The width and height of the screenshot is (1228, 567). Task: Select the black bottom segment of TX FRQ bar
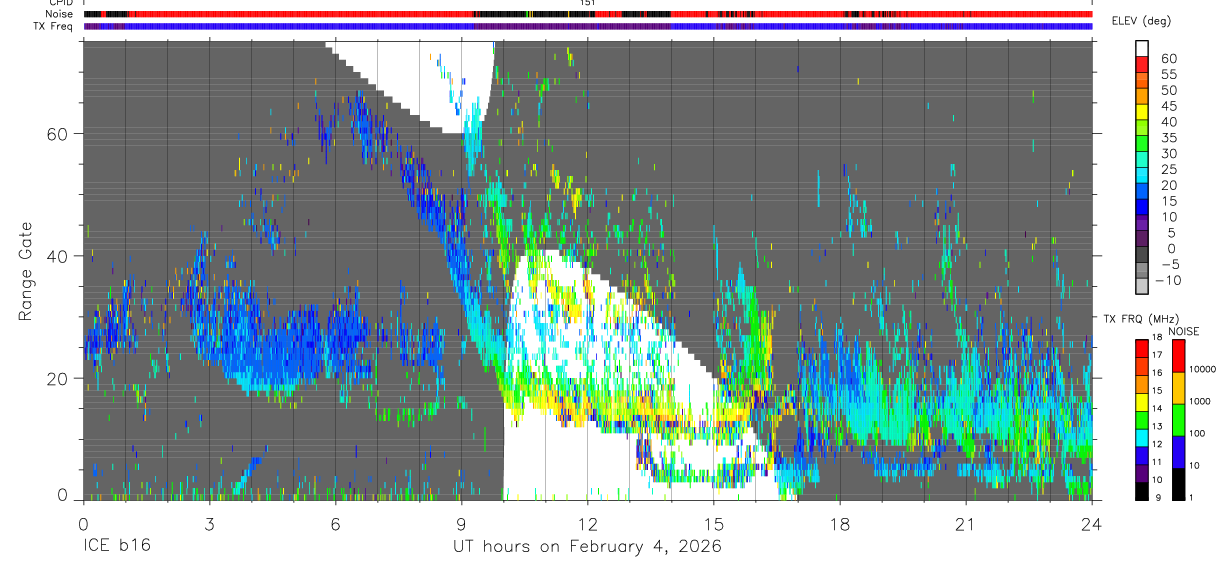click(x=1143, y=491)
